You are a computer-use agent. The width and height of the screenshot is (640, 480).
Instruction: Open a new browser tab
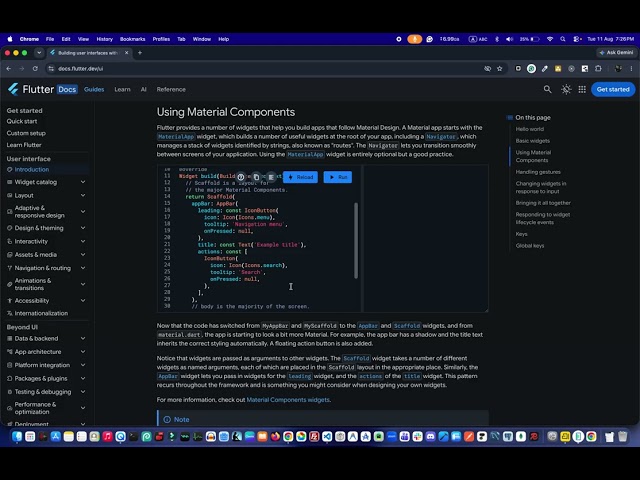[x=140, y=53]
